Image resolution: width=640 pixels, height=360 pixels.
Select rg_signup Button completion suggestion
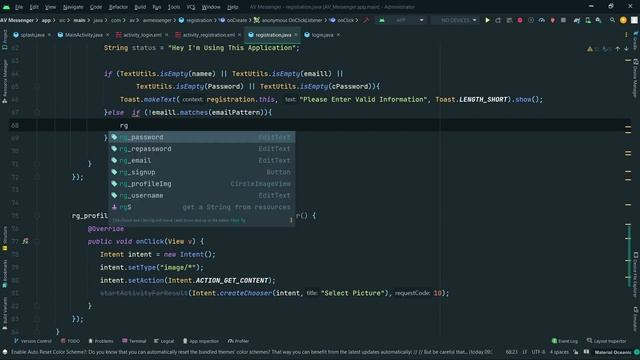point(201,172)
